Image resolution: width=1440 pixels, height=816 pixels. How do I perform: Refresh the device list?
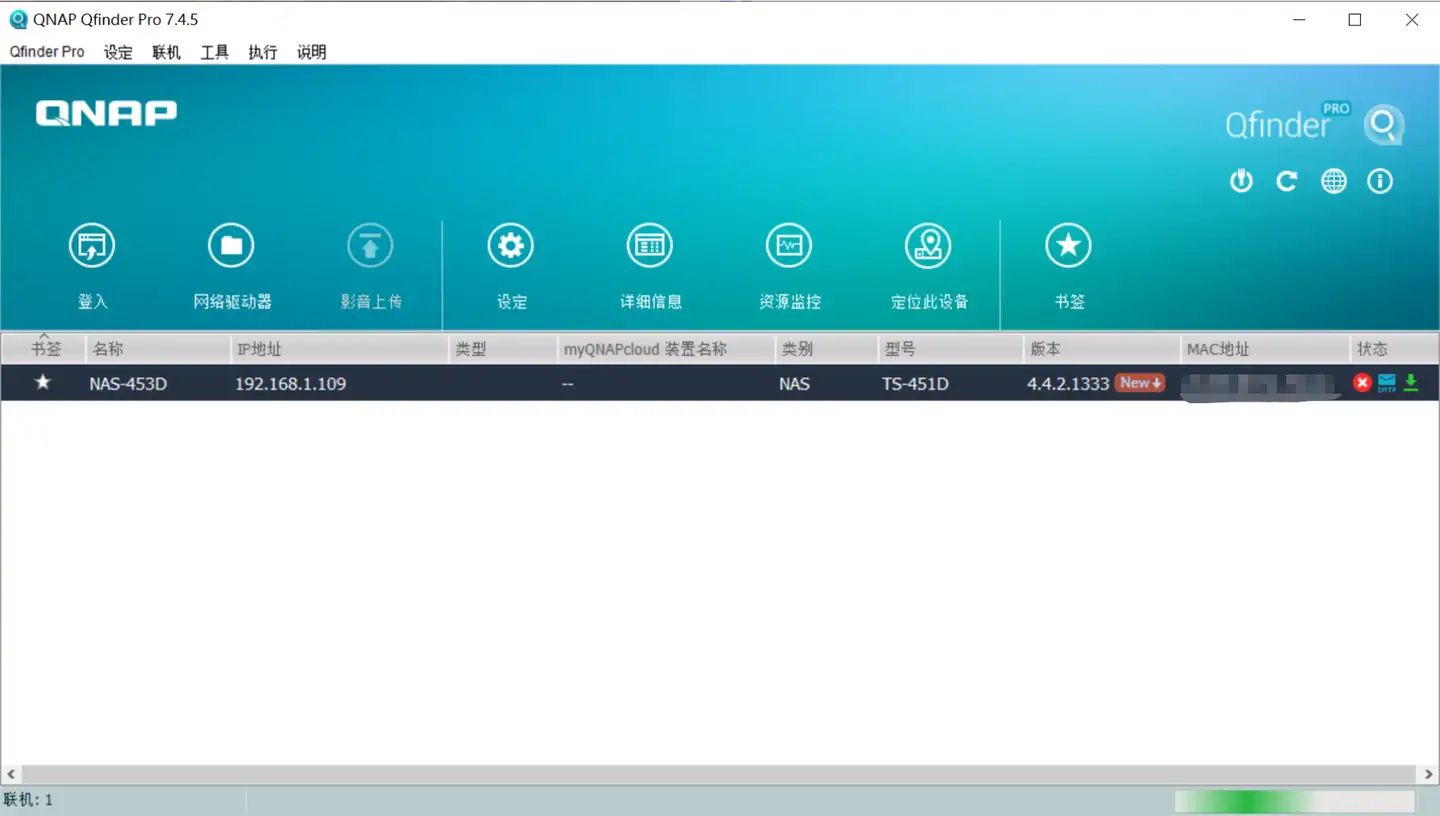click(x=1287, y=181)
